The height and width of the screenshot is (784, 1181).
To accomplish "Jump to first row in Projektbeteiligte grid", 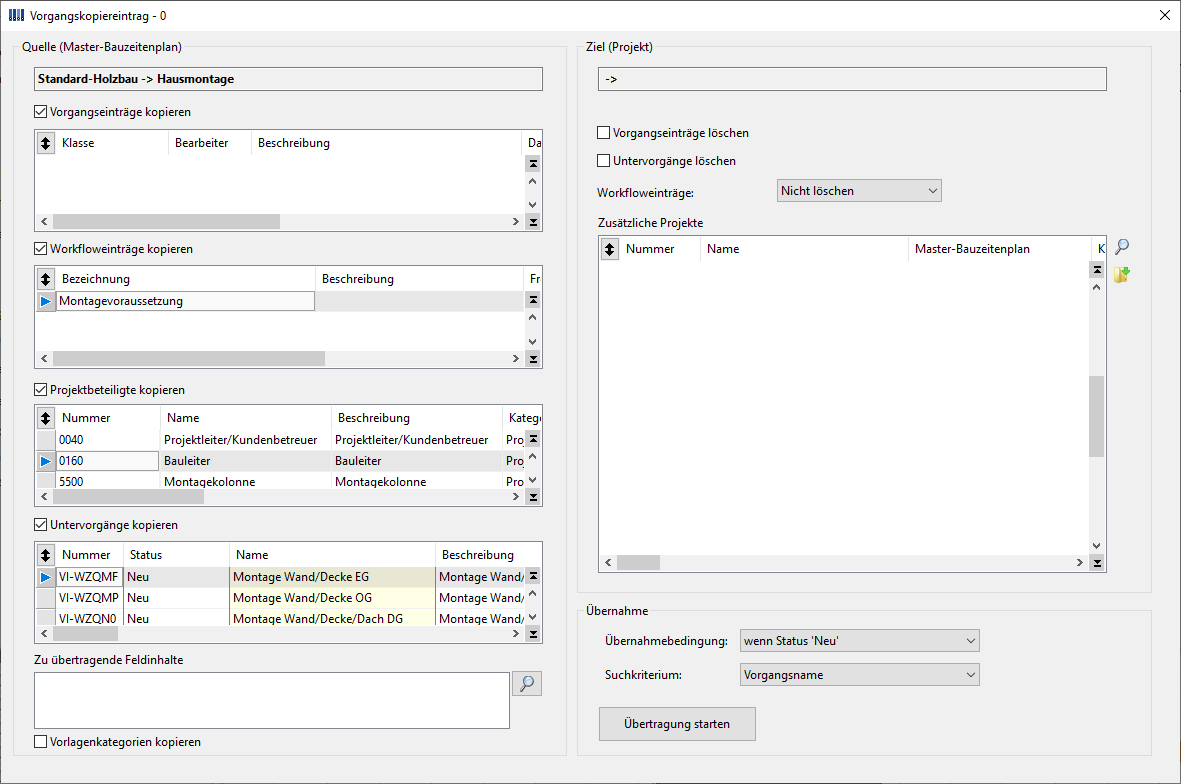I will coord(533,439).
